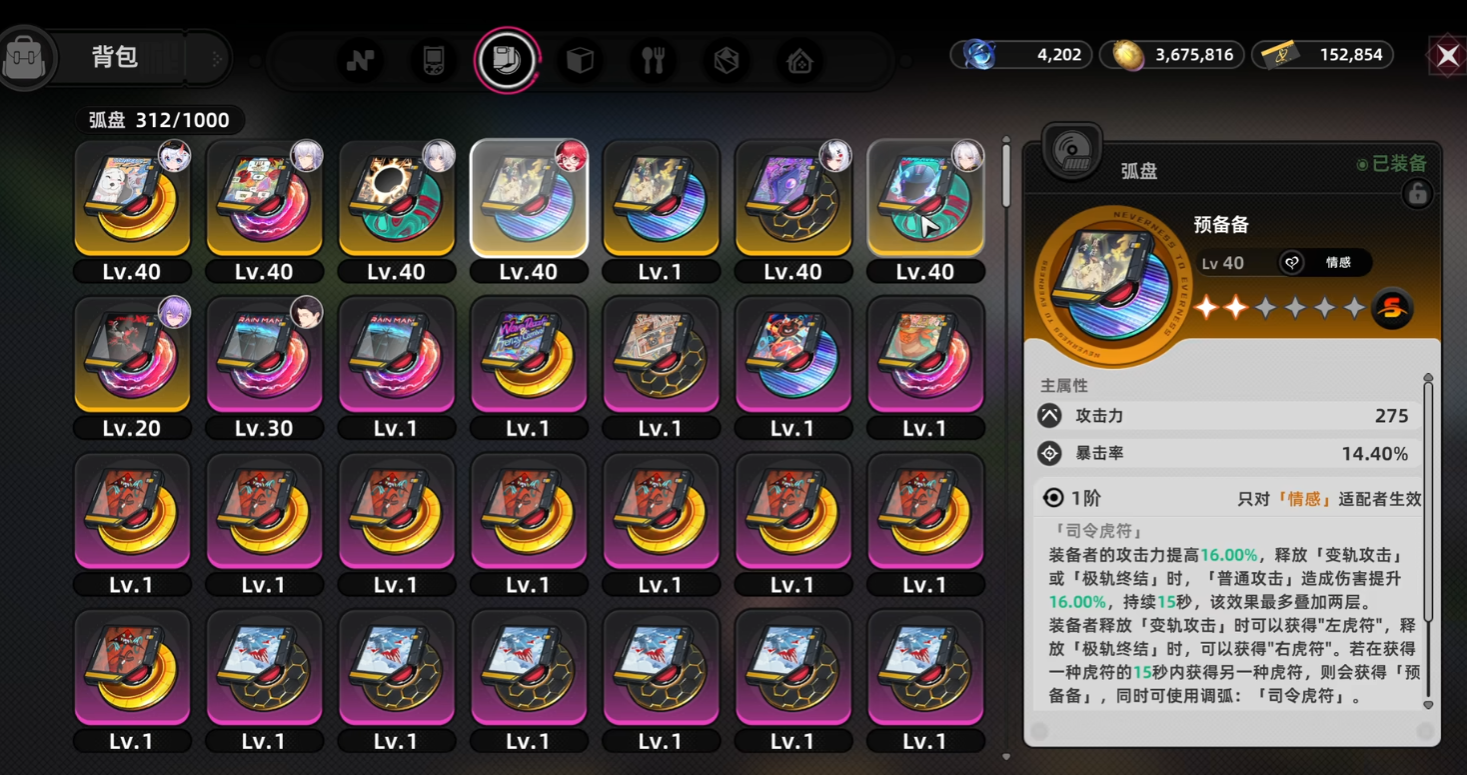Select the cube materials tab
Screen dimensions: 1467x775
click(580, 61)
